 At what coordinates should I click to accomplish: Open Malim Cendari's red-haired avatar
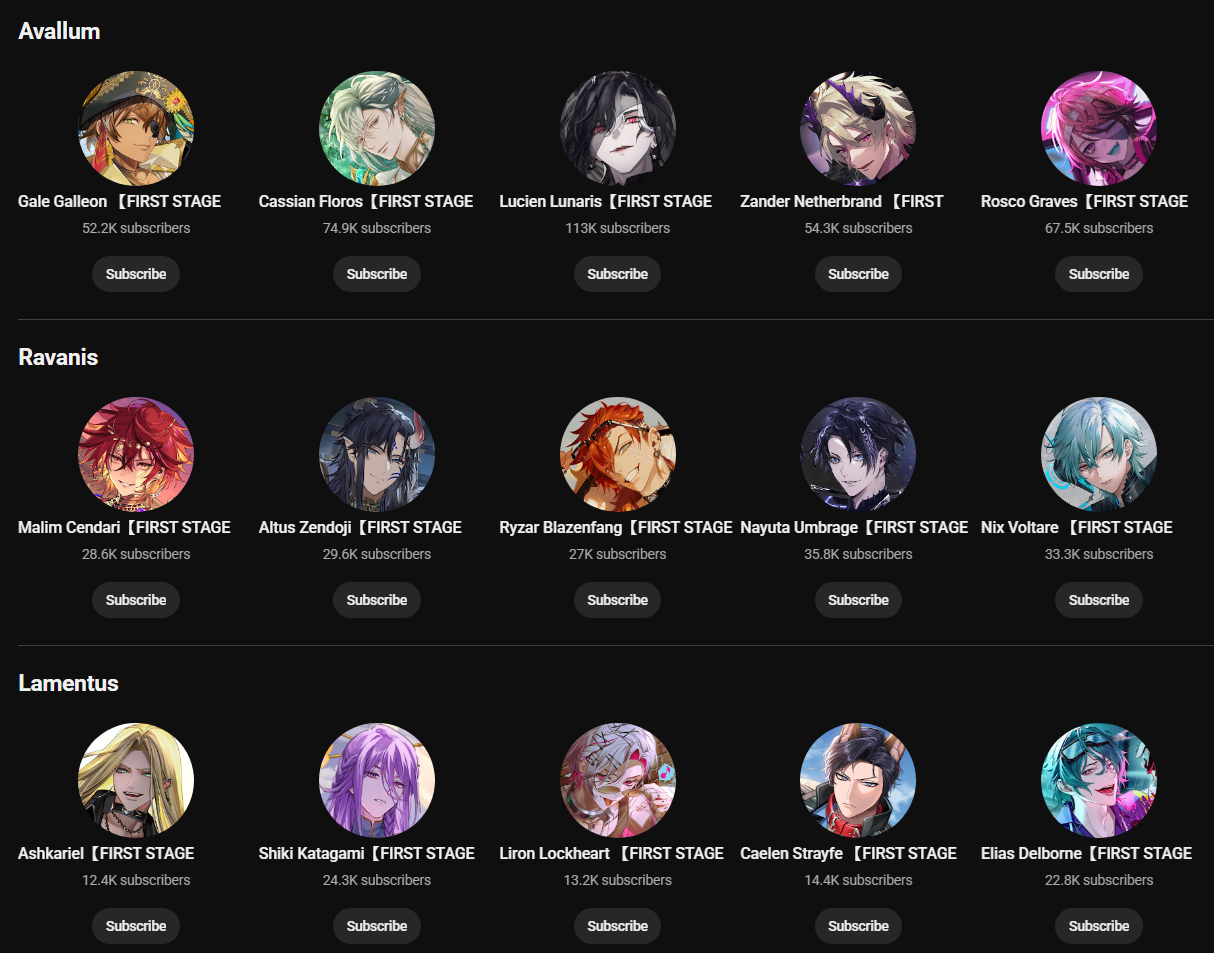coord(136,454)
